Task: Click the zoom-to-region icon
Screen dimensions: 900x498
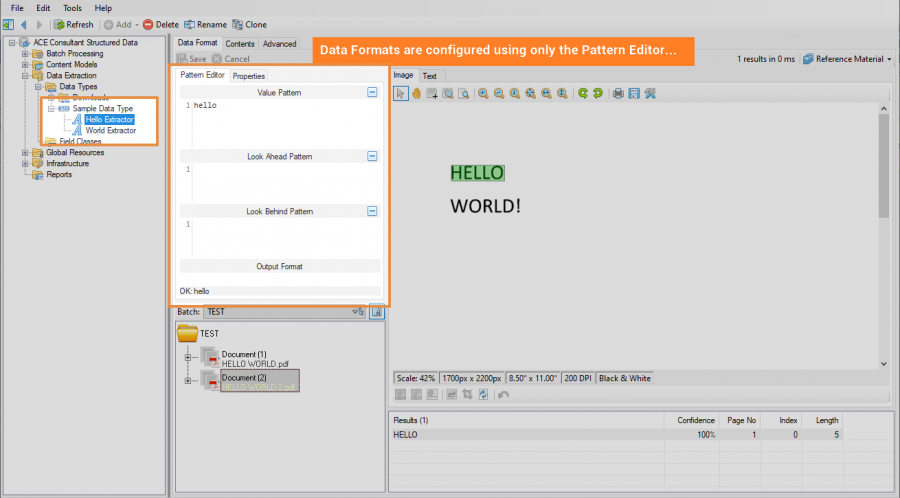Action: (x=448, y=94)
